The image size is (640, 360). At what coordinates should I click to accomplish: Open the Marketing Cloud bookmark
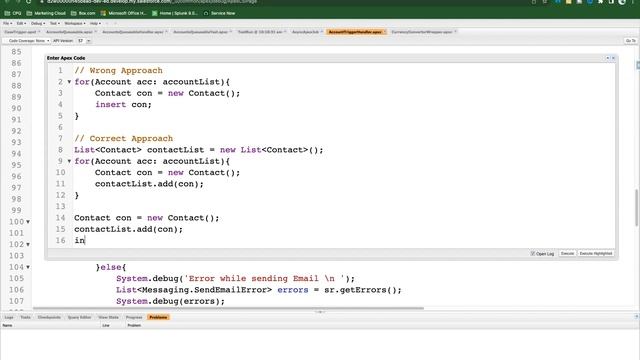coord(46,13)
